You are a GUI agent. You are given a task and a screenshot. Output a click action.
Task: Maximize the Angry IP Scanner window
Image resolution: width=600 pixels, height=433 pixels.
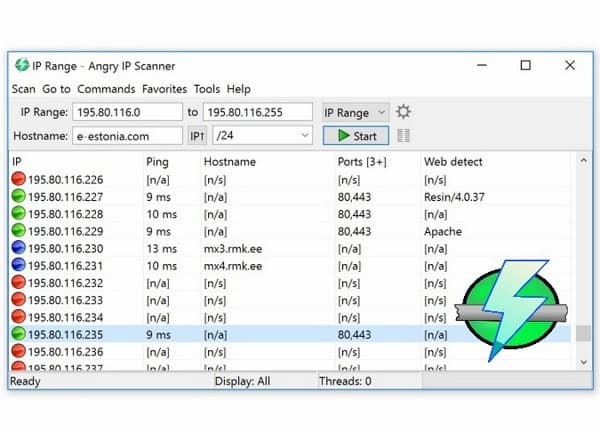525,65
